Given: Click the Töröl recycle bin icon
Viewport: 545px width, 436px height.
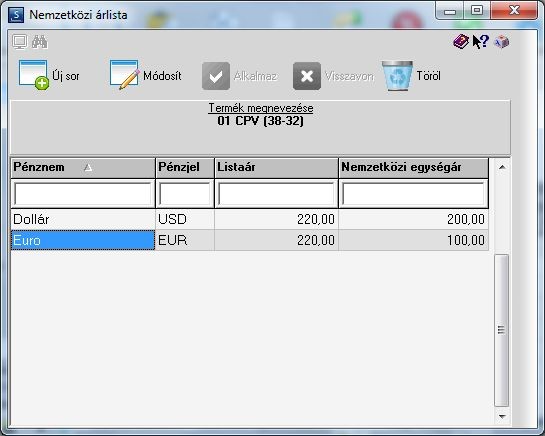Looking at the screenshot, I should point(397,76).
